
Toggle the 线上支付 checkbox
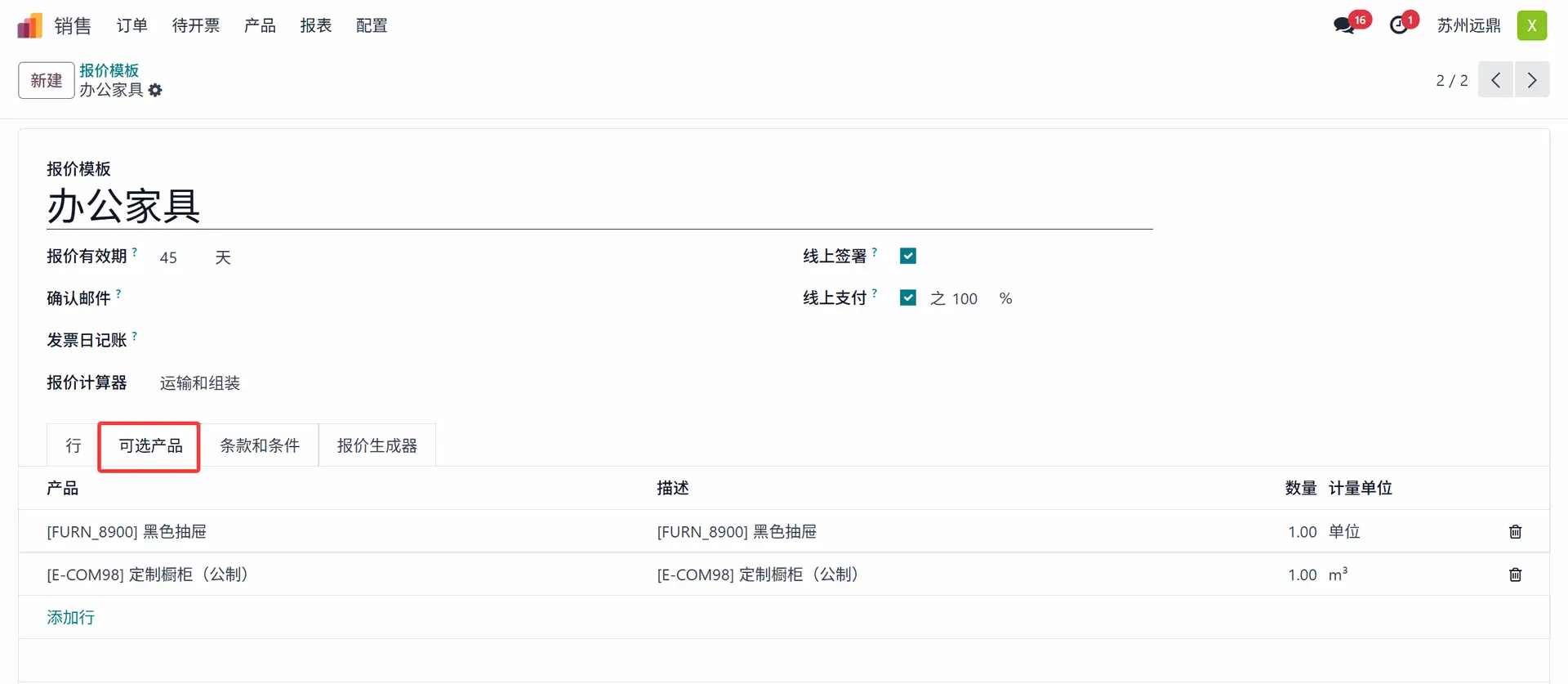[x=907, y=298]
